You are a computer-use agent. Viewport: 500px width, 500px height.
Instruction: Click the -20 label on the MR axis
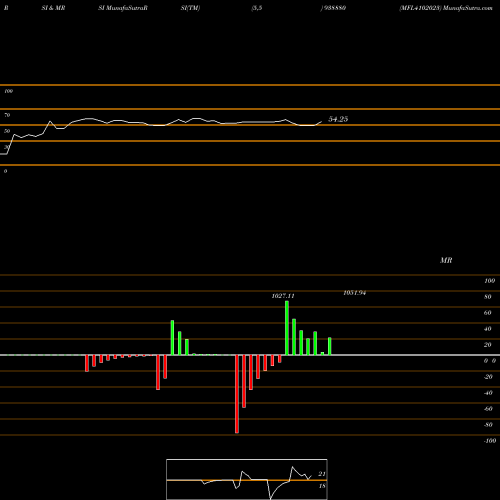[x=488, y=377]
